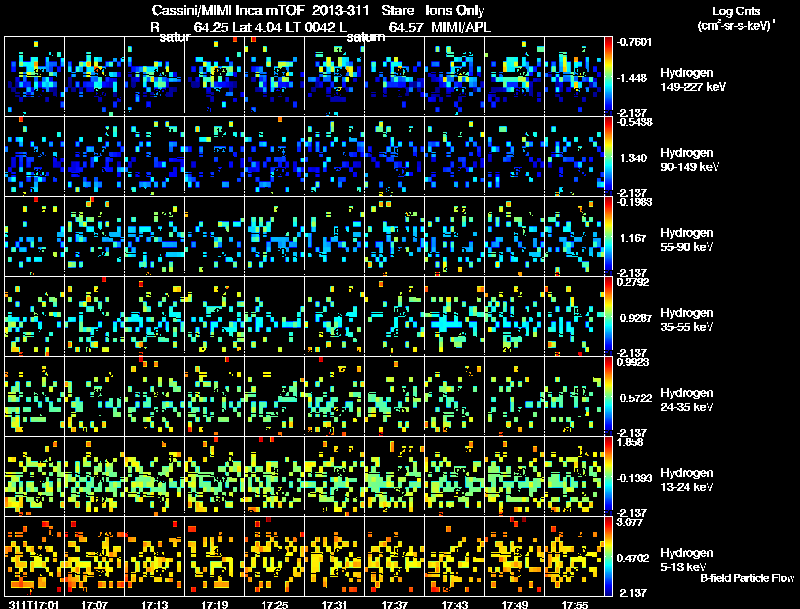Open the 90-149 keV image panel at 17:07
Image resolution: width=800 pixels, height=609 pixels.
tap(94, 156)
